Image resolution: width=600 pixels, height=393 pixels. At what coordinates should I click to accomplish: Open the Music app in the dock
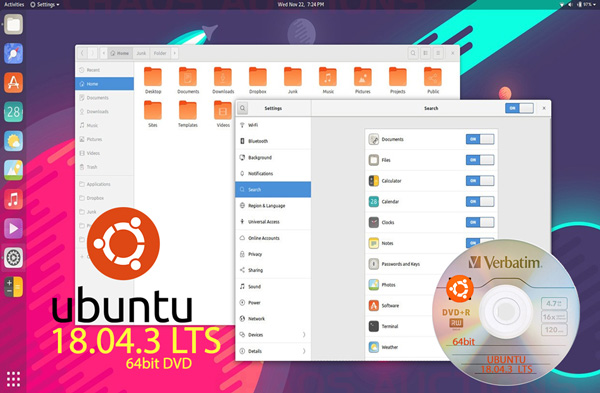[13, 199]
